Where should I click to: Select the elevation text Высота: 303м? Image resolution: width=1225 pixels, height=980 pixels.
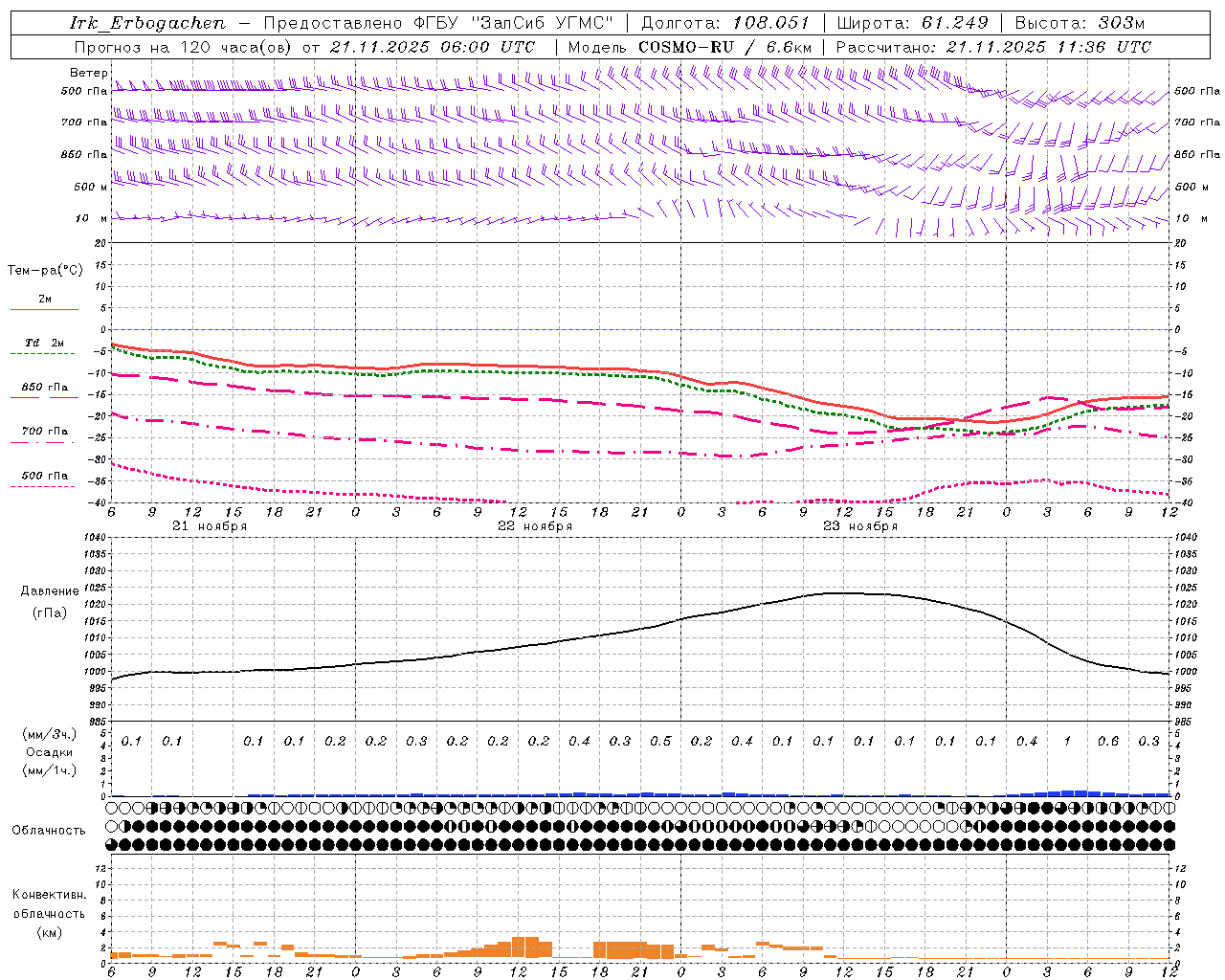coord(1080,23)
